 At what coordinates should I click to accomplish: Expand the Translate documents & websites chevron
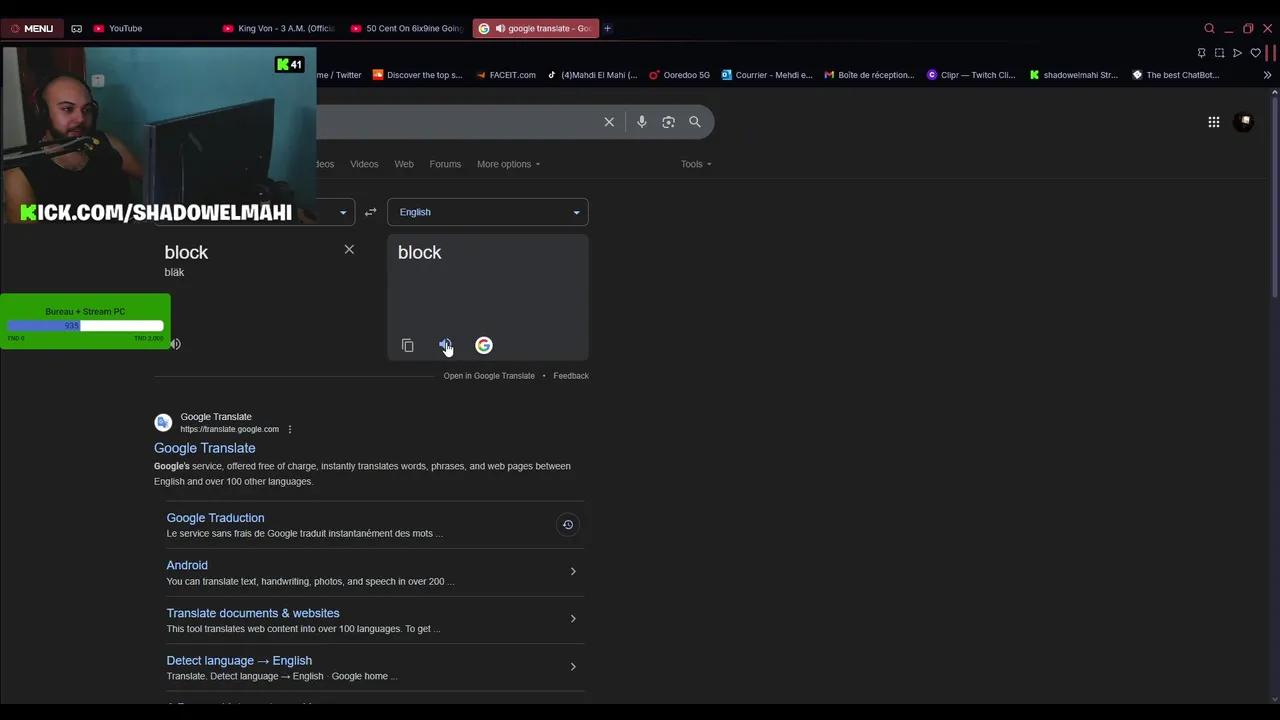[x=573, y=618]
